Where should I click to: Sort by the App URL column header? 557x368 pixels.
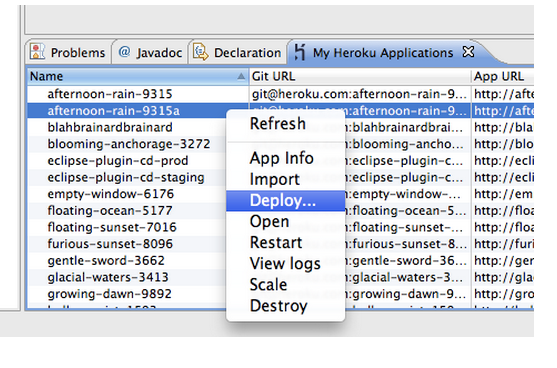pyautogui.click(x=503, y=76)
